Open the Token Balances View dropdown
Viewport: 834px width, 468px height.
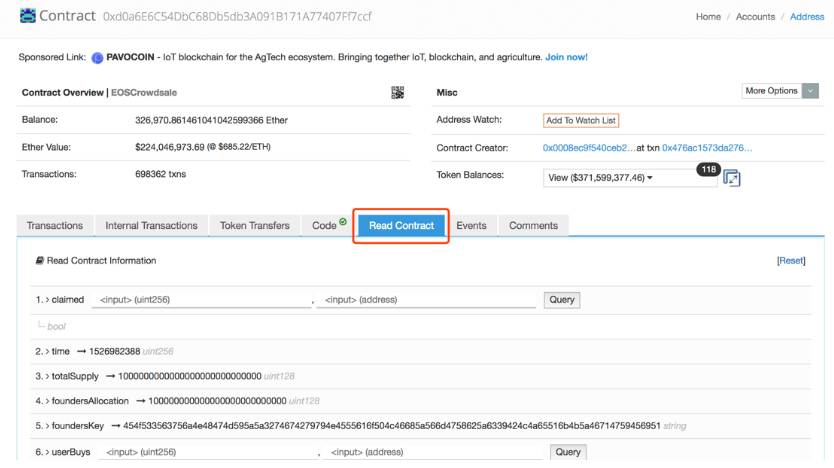(630, 178)
